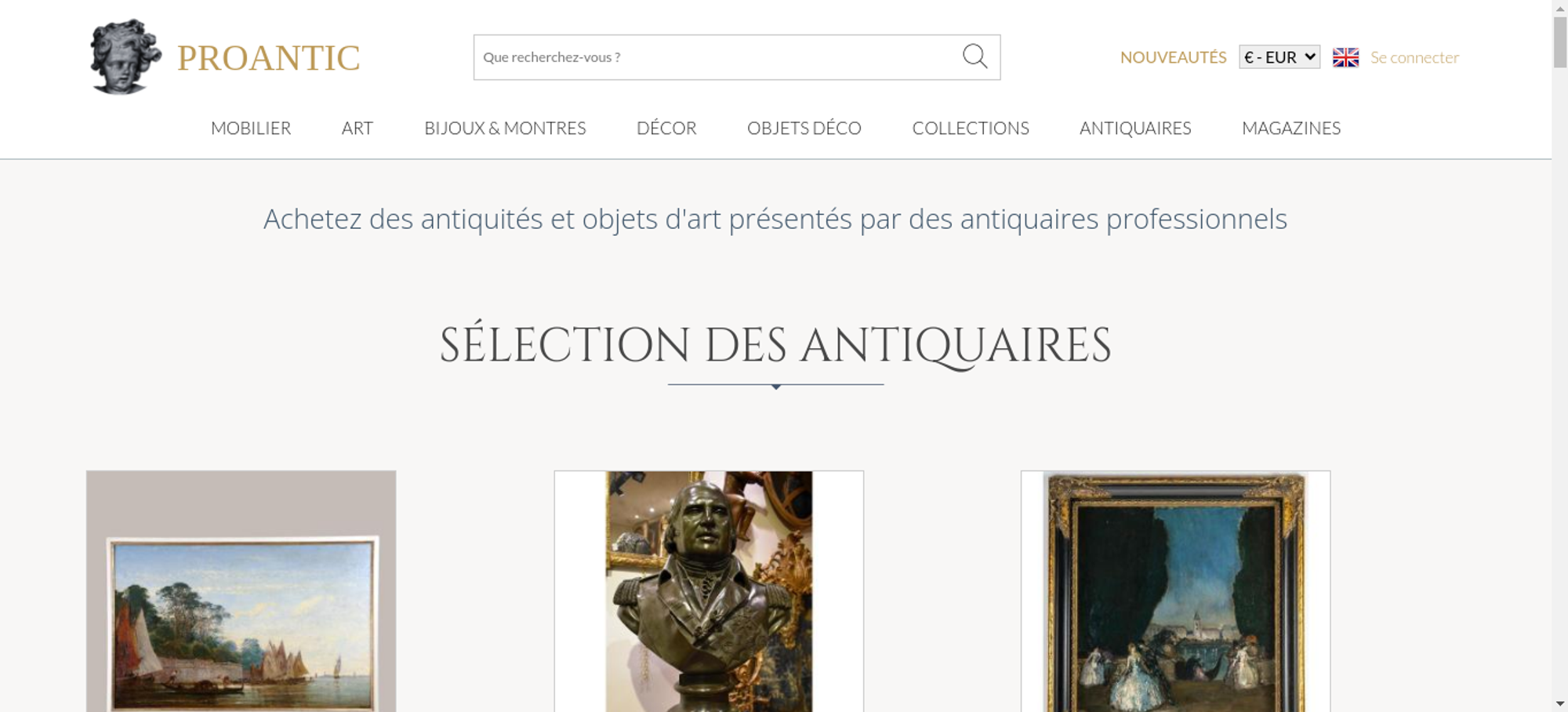
Task: Open the ANTIQUAIRES menu
Action: 1135,128
